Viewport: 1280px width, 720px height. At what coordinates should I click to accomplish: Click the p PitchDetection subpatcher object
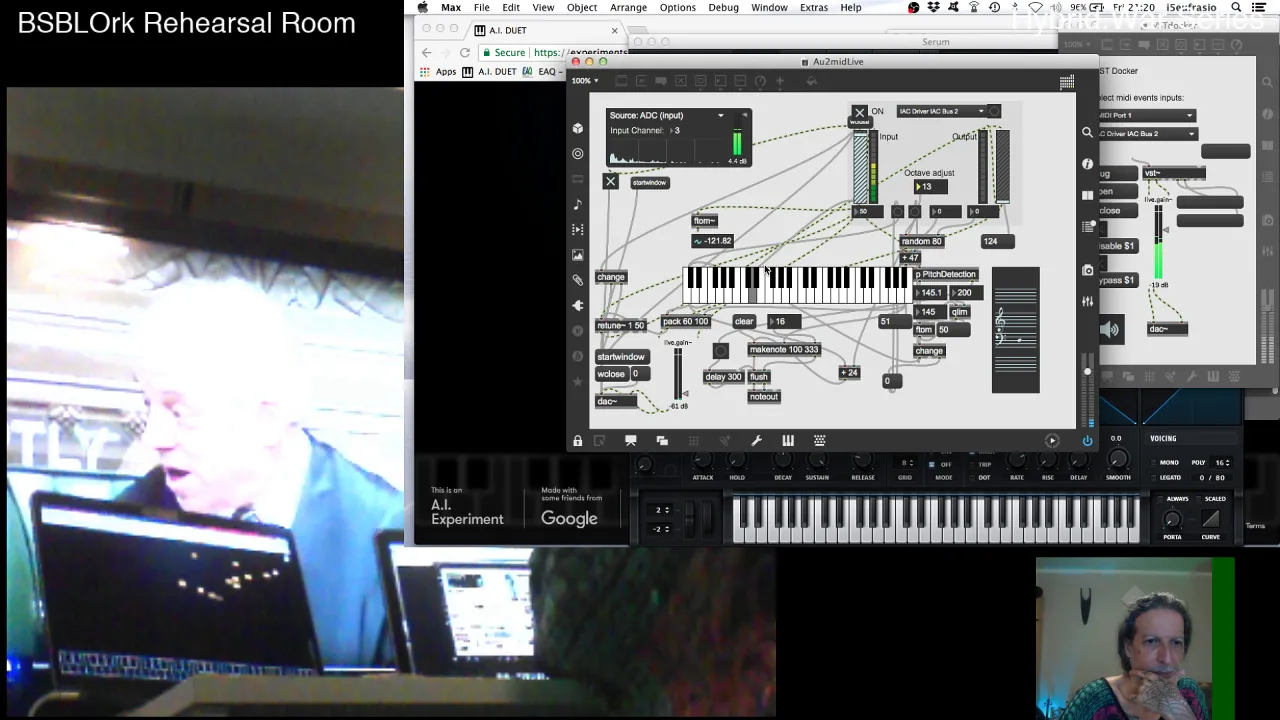point(945,274)
